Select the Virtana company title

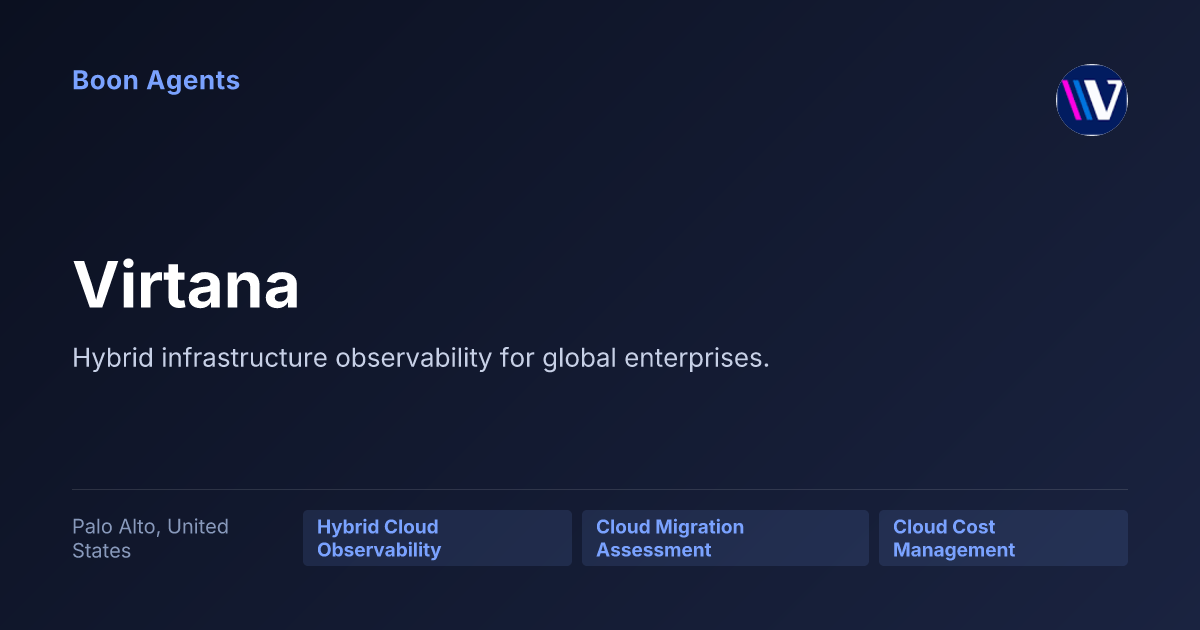pyautogui.click(x=186, y=285)
